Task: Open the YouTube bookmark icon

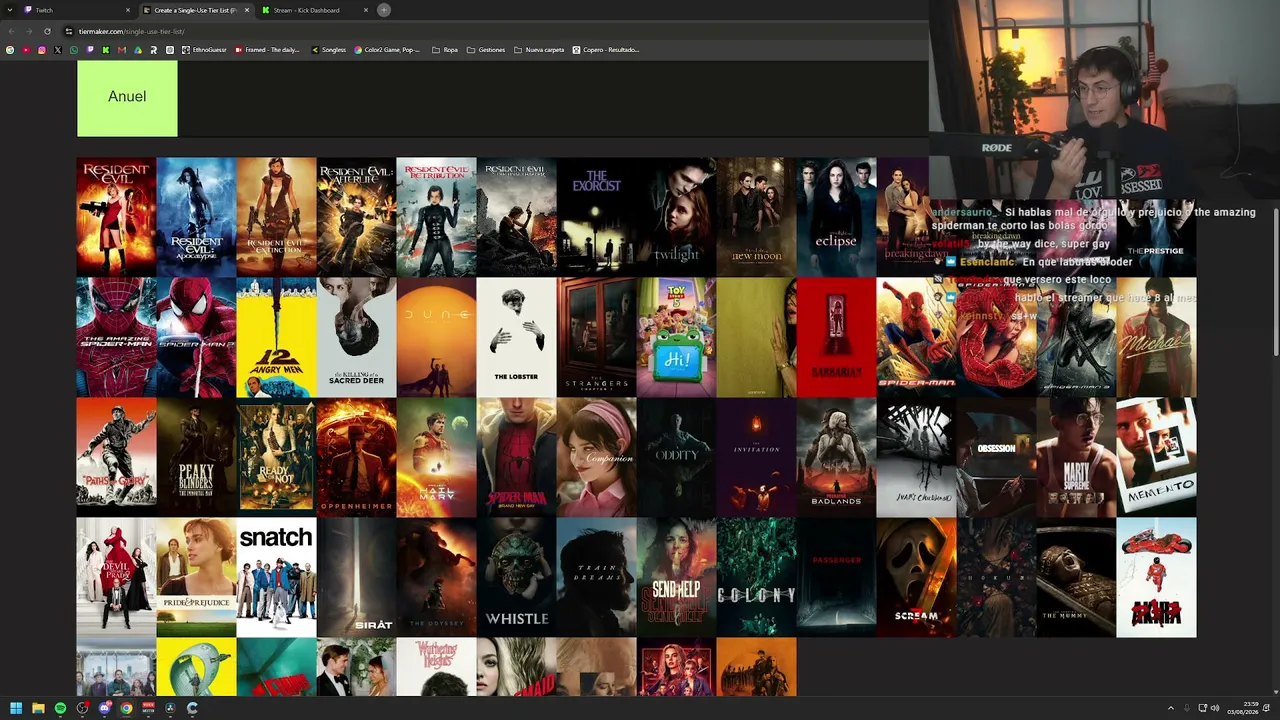Action: [26, 50]
